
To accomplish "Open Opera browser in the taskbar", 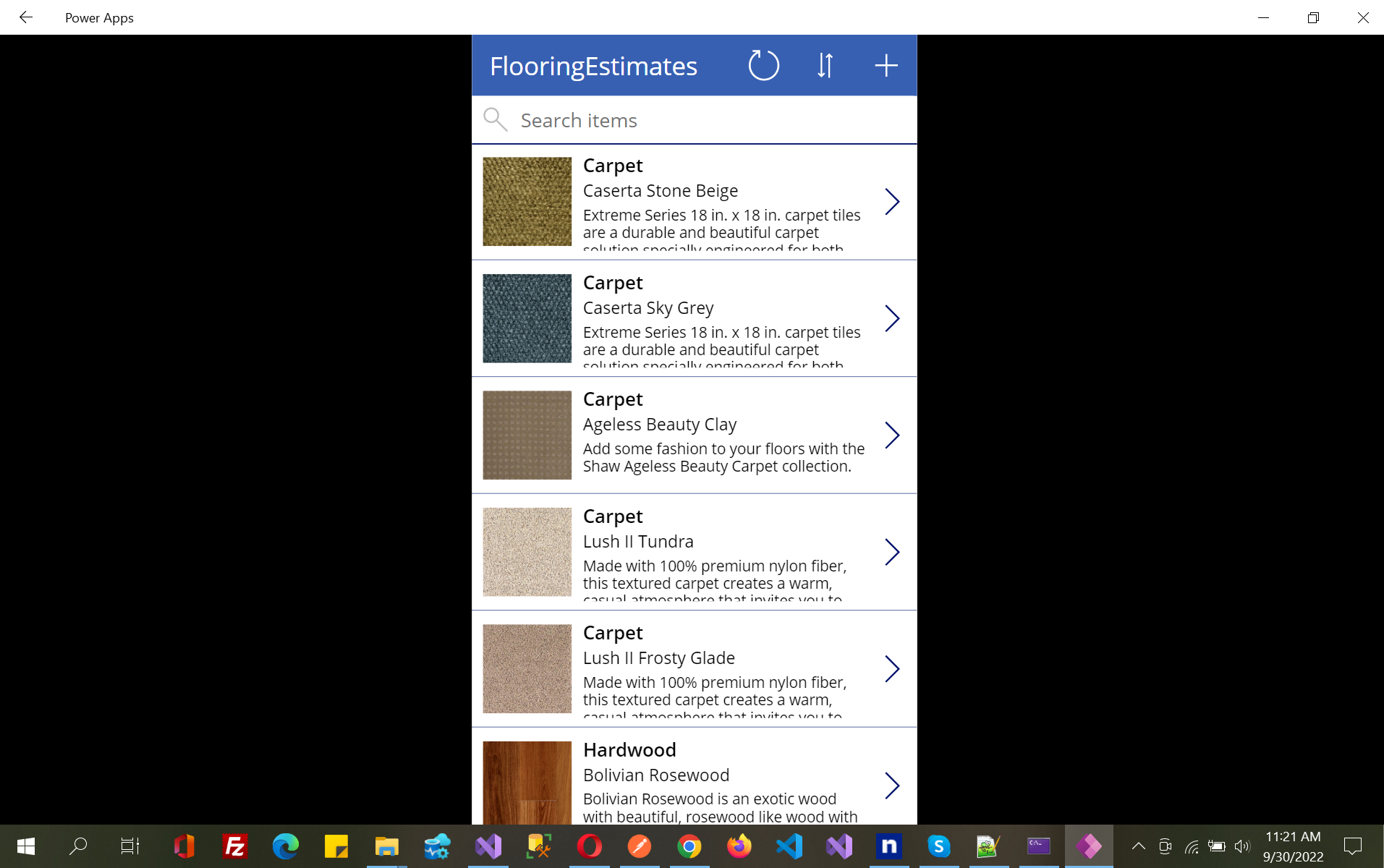I will pos(589,846).
